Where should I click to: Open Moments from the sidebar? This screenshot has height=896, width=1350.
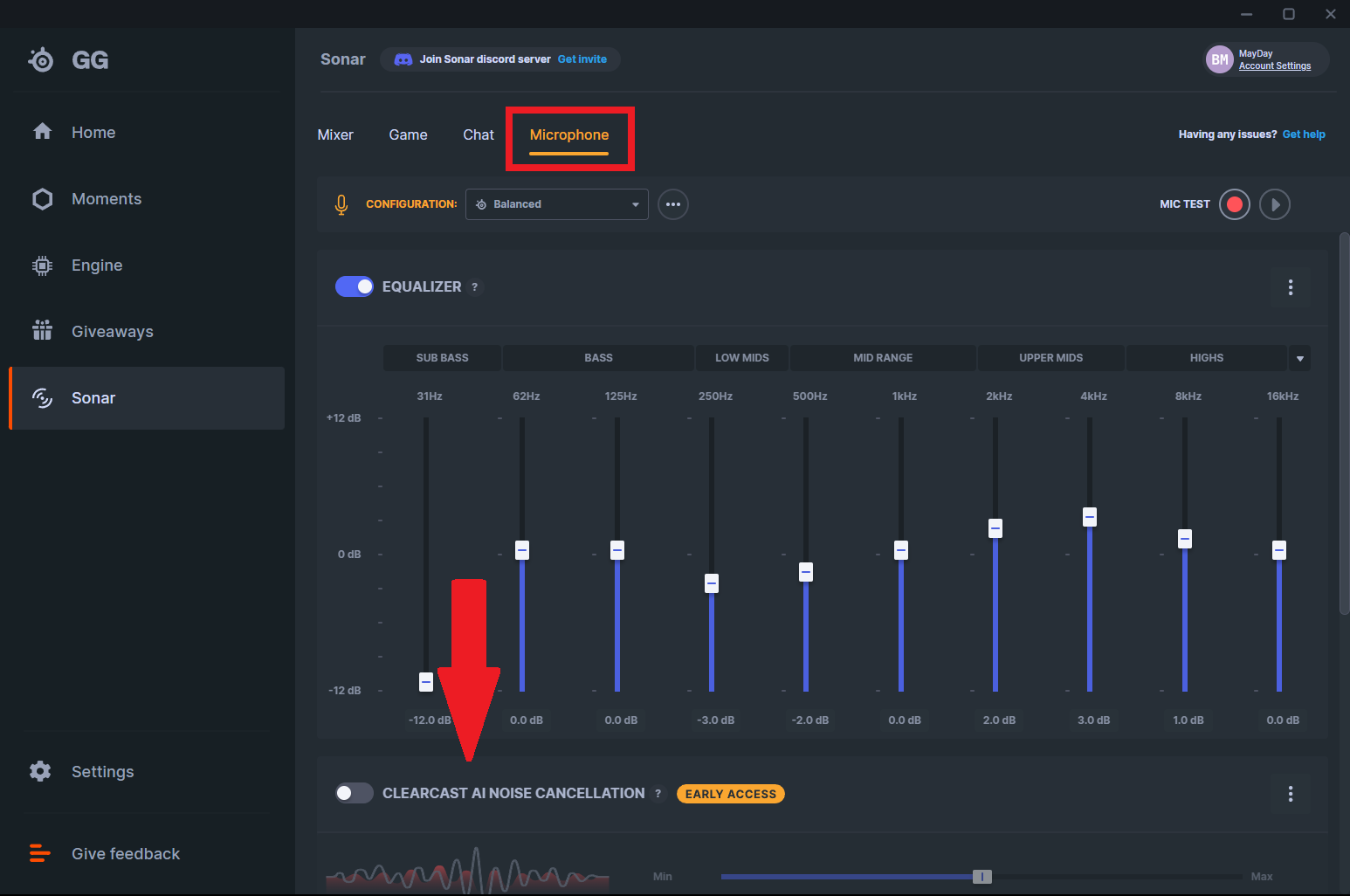[147, 198]
